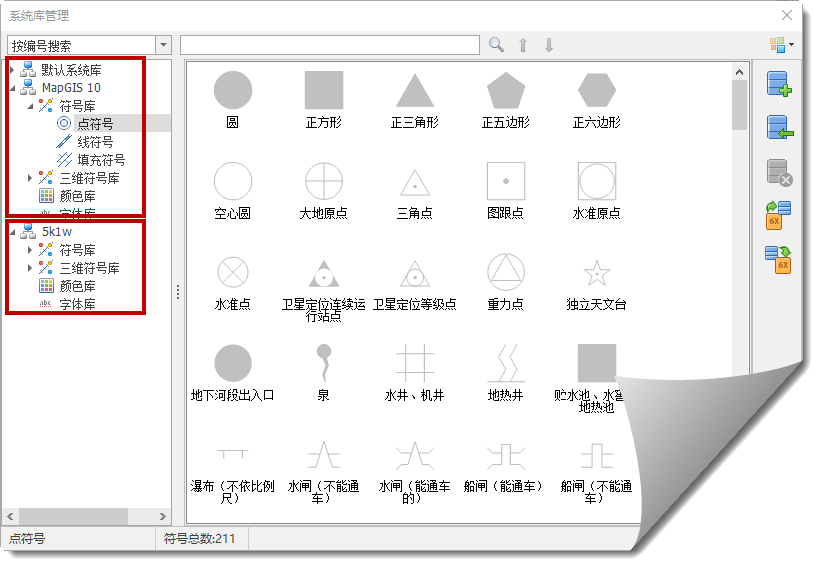Click the add system library icon
This screenshot has height=566, width=818.
pyautogui.click(x=778, y=84)
